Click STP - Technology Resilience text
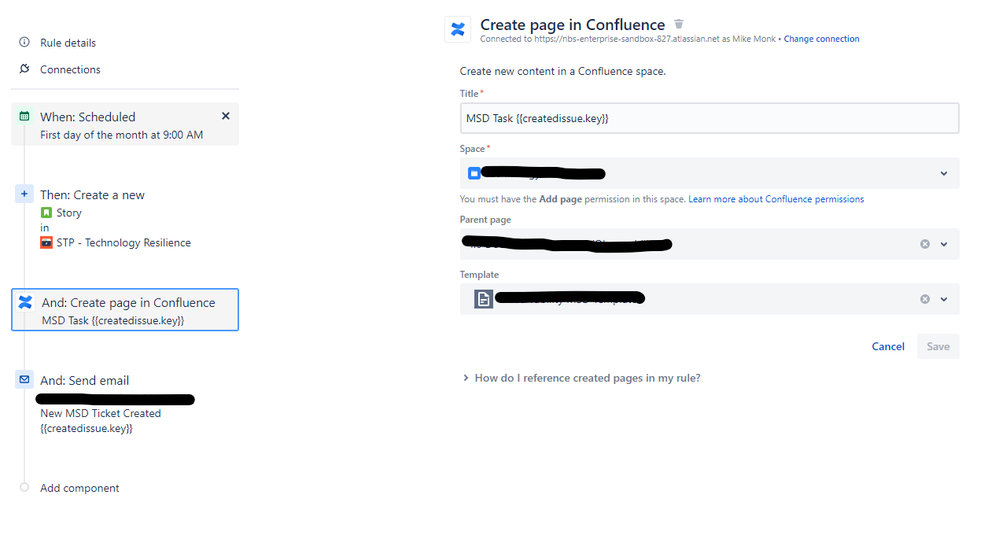 click(x=124, y=243)
